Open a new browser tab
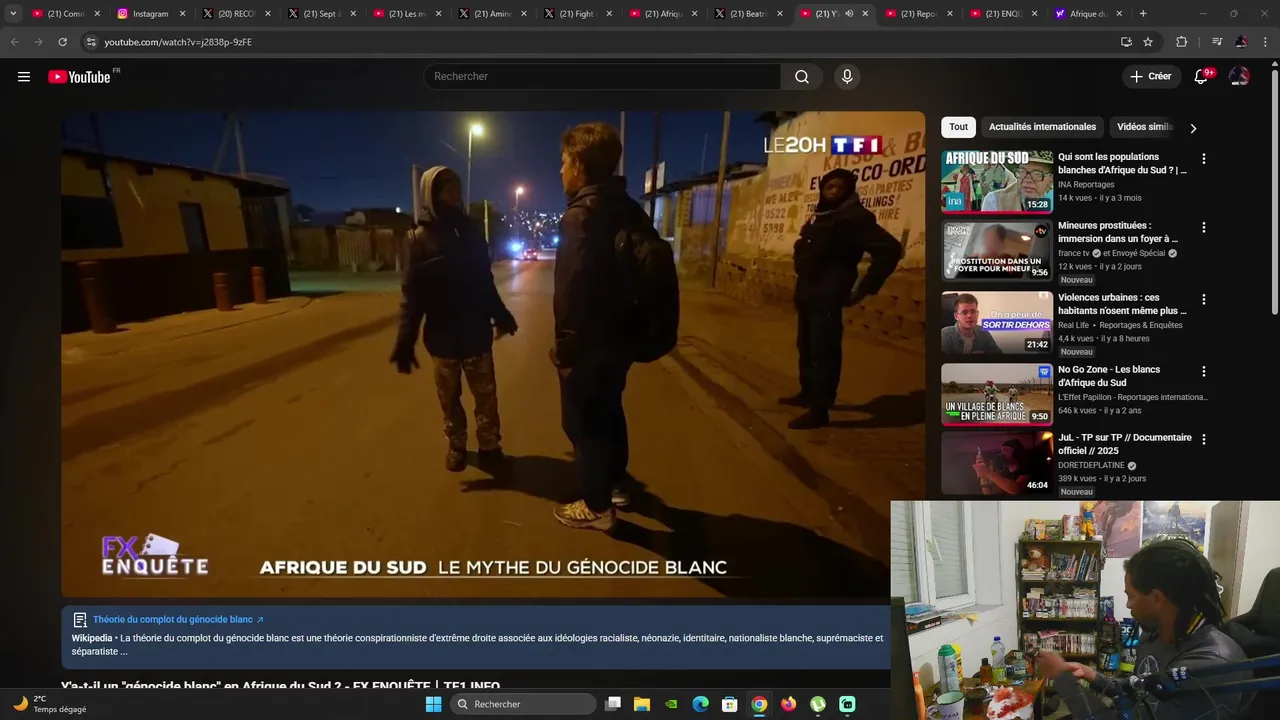The width and height of the screenshot is (1280, 720). click(1143, 14)
